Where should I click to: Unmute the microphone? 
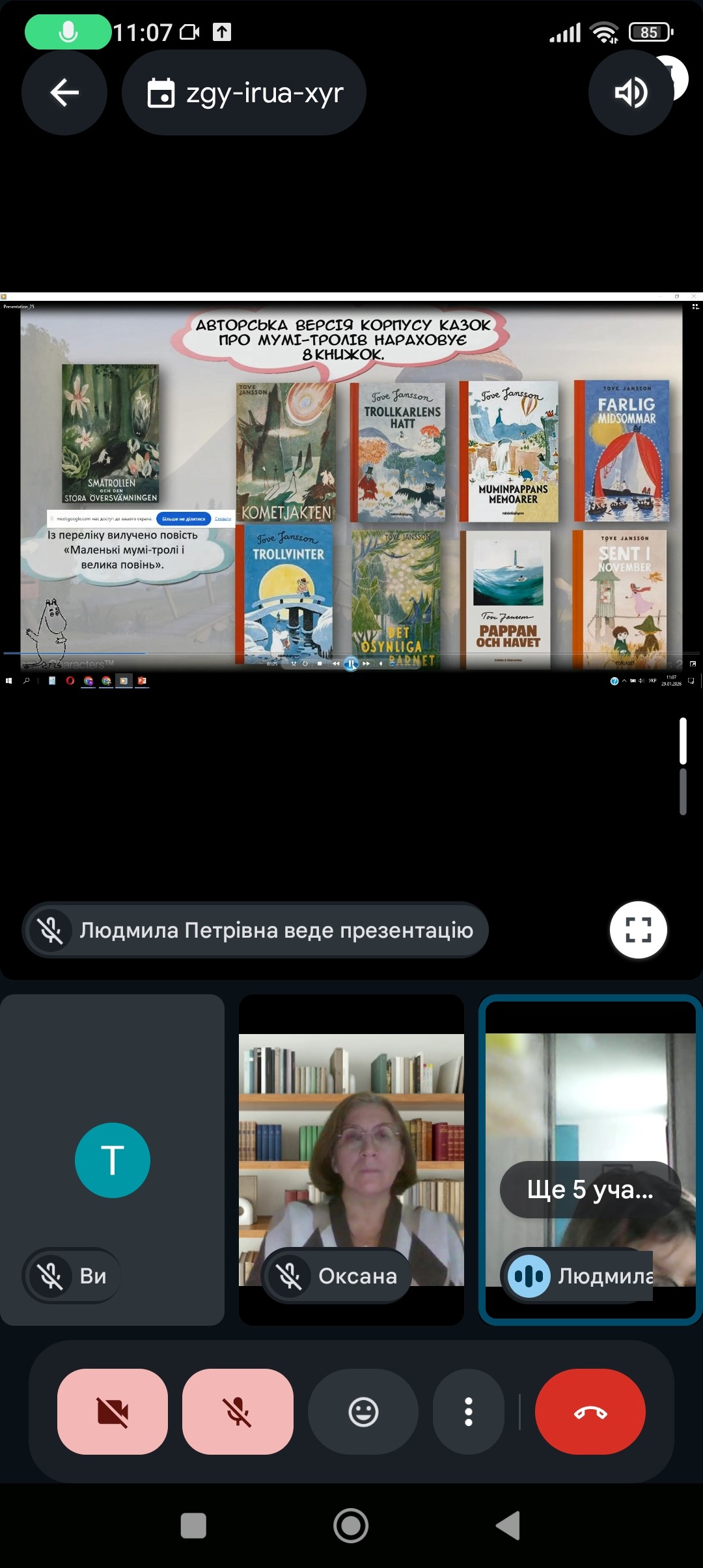tap(238, 1411)
